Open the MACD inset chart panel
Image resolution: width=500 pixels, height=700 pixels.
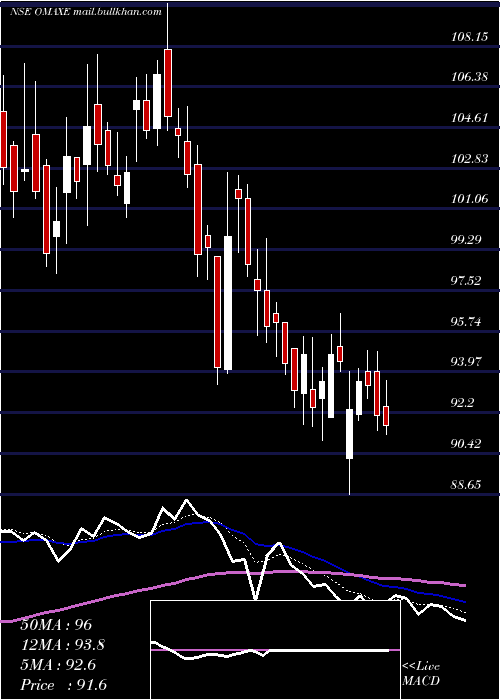click(x=275, y=650)
